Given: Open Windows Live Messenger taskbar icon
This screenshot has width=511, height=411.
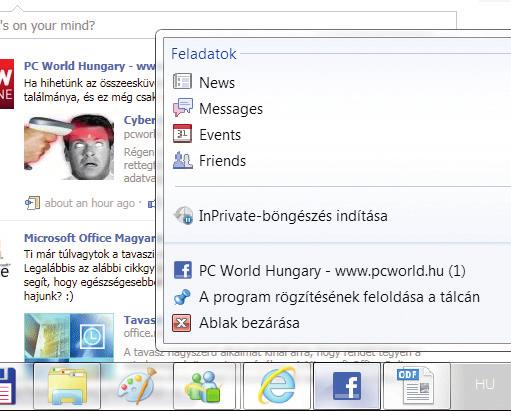Looking at the screenshot, I should pyautogui.click(x=204, y=386).
